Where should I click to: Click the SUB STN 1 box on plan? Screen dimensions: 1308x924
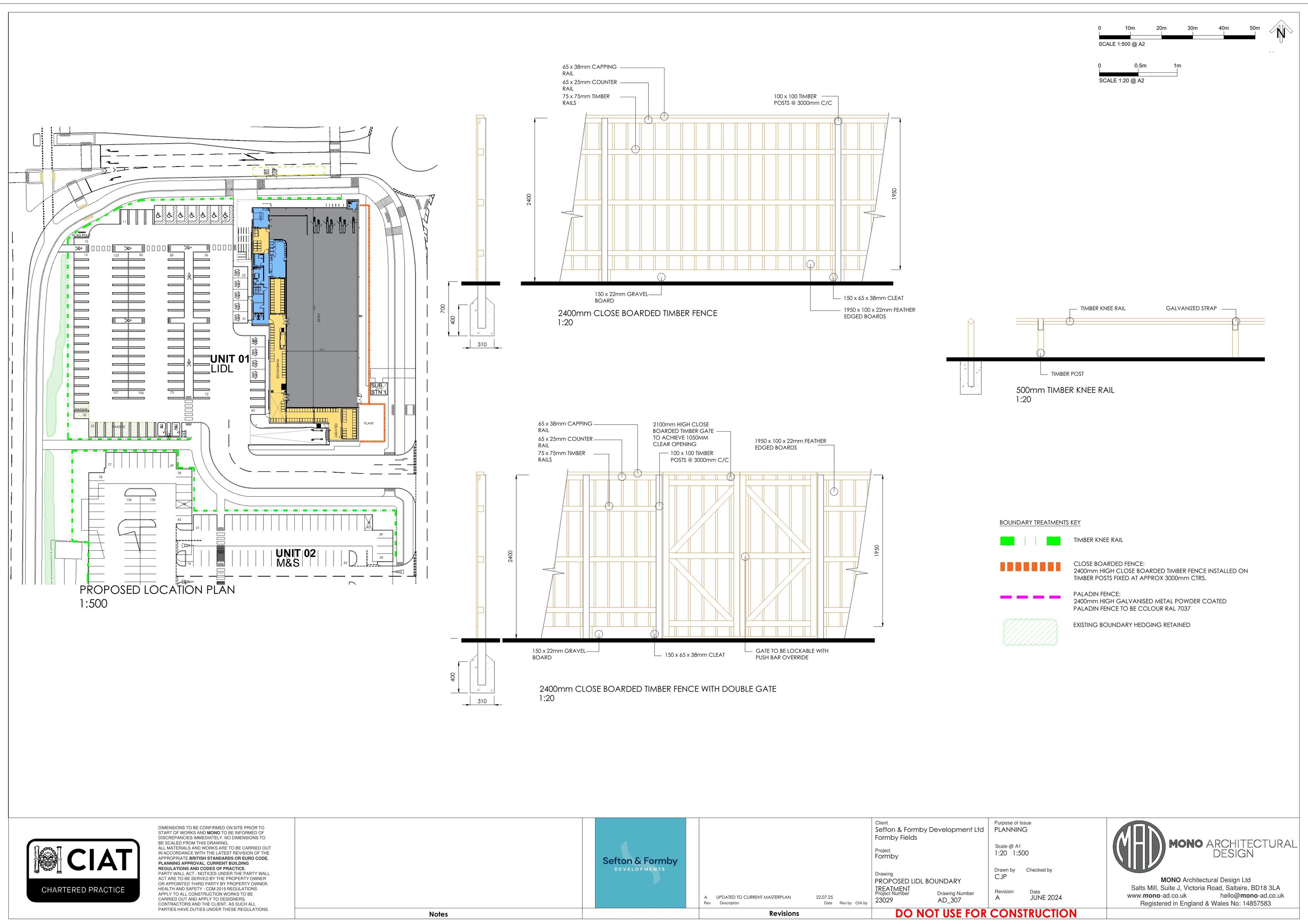coord(378,389)
